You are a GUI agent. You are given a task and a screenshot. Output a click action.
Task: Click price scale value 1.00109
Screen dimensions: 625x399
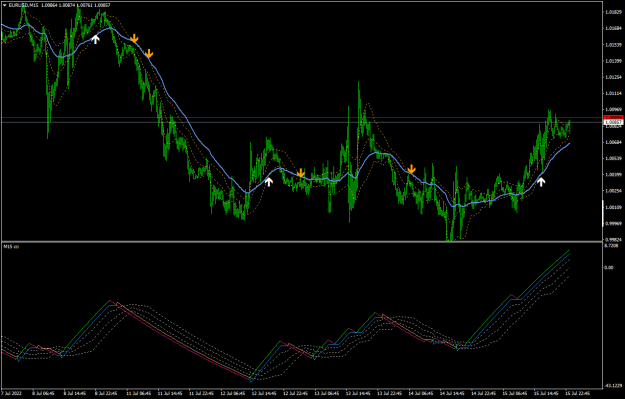click(613, 207)
